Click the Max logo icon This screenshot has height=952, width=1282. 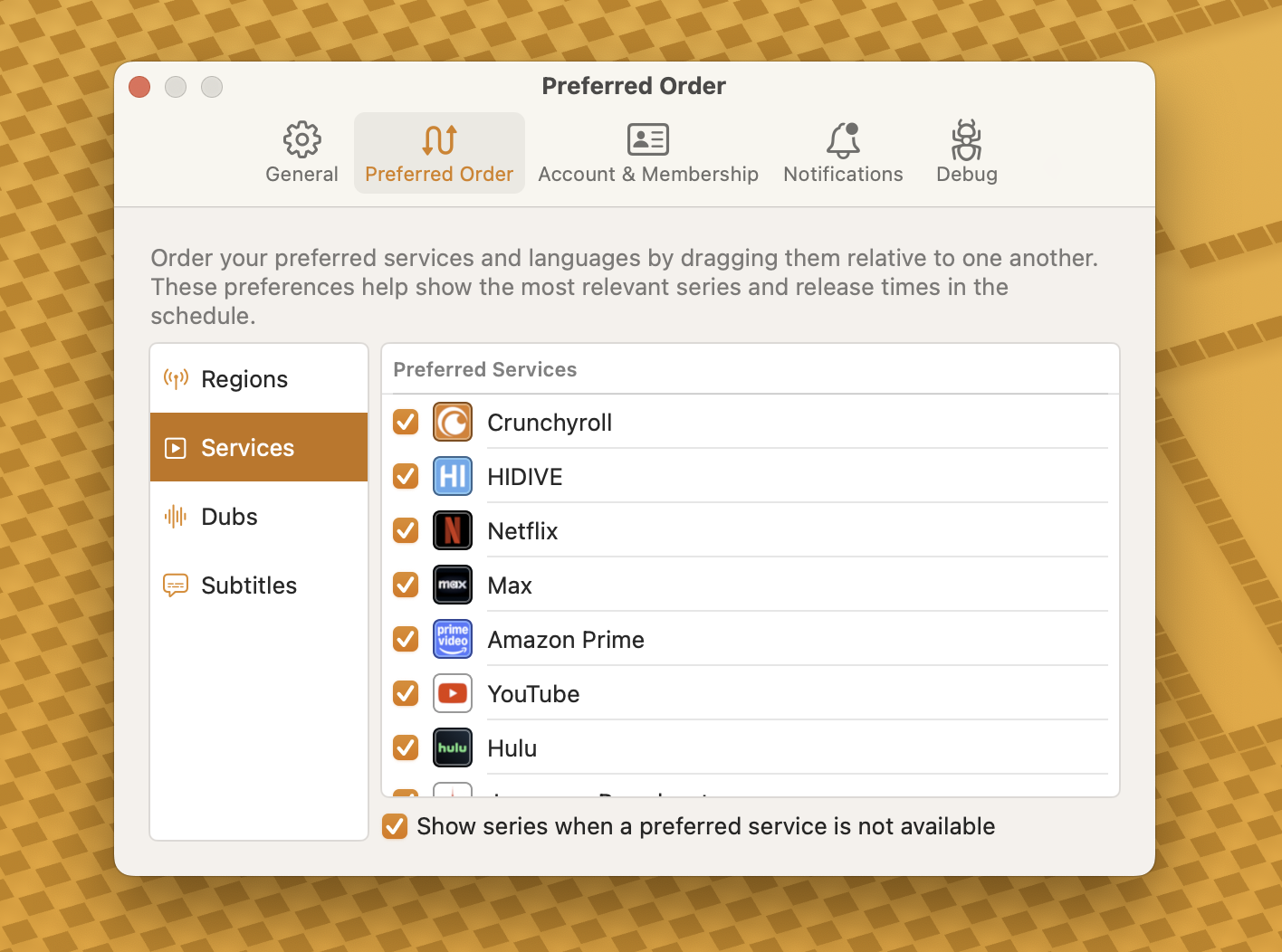click(453, 585)
